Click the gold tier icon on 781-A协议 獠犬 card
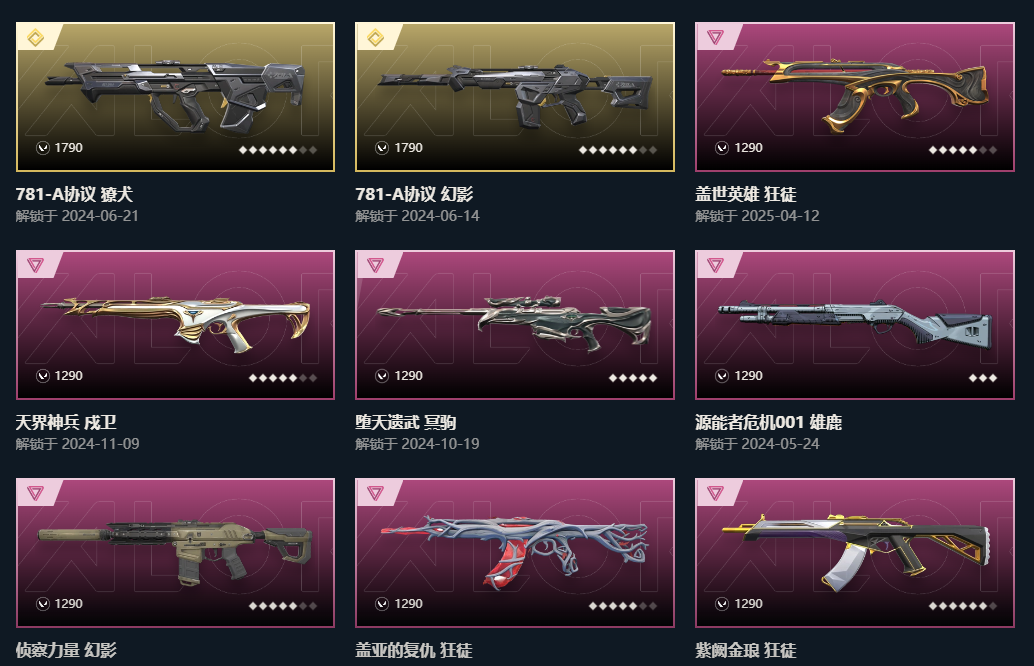This screenshot has width=1034, height=666. pos(36,38)
